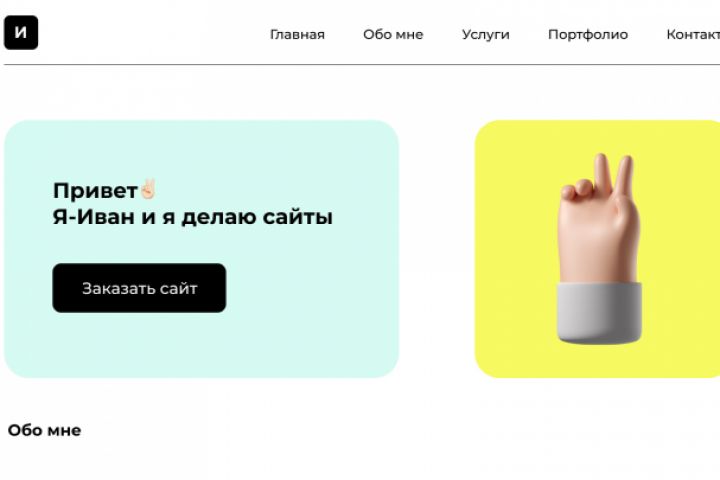Open the Услуги navigation item
The width and height of the screenshot is (720, 480).
pyautogui.click(x=485, y=35)
